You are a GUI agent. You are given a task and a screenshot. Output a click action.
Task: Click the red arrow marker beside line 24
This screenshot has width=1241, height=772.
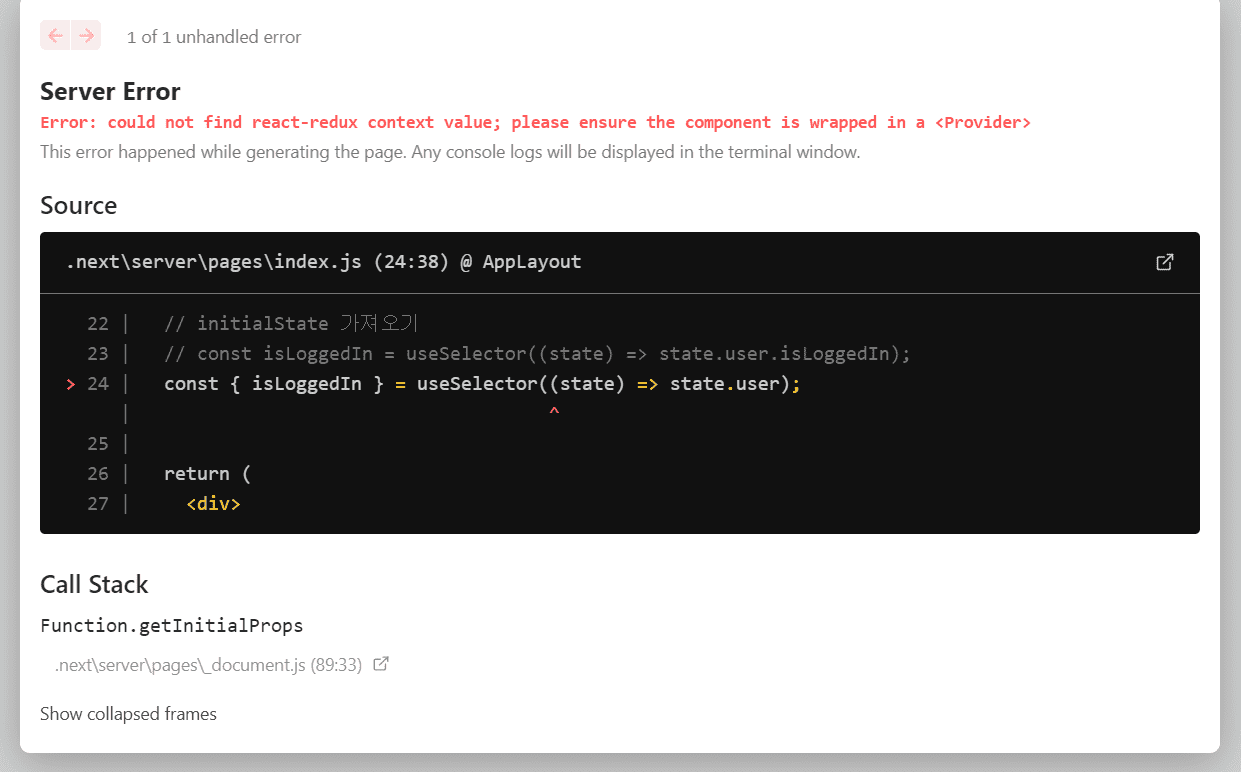70,384
